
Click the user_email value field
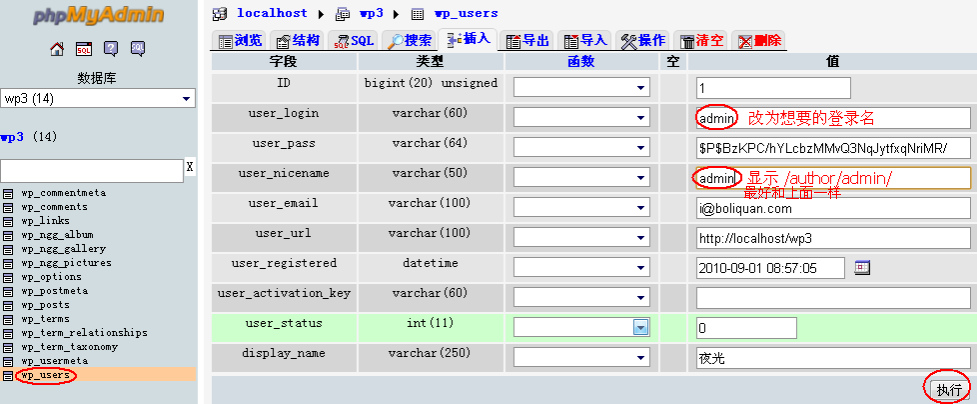pyautogui.click(x=833, y=208)
